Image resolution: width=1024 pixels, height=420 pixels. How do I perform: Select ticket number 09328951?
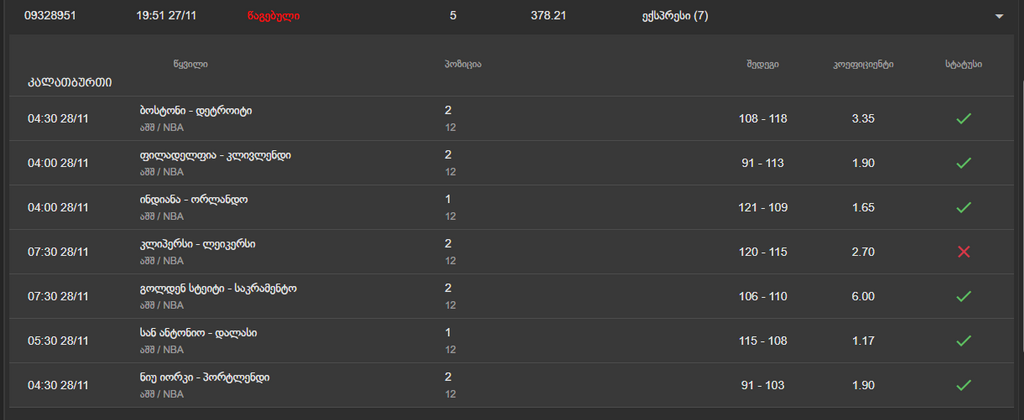point(50,16)
